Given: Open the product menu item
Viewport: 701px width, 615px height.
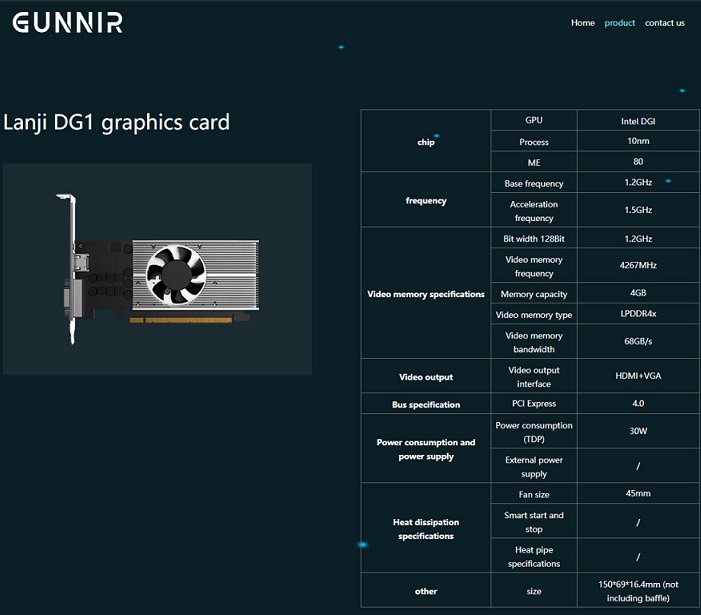Looking at the screenshot, I should (620, 23).
